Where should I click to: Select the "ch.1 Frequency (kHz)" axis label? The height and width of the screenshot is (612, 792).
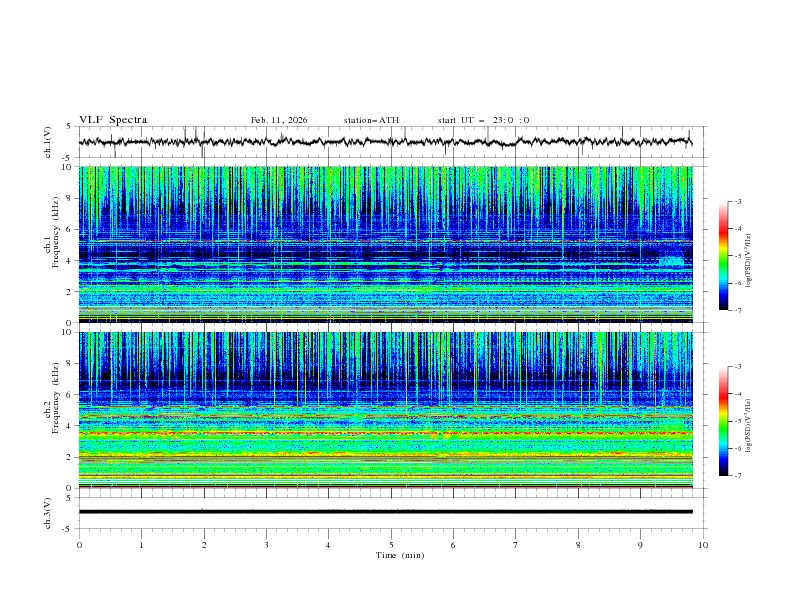[x=51, y=230]
